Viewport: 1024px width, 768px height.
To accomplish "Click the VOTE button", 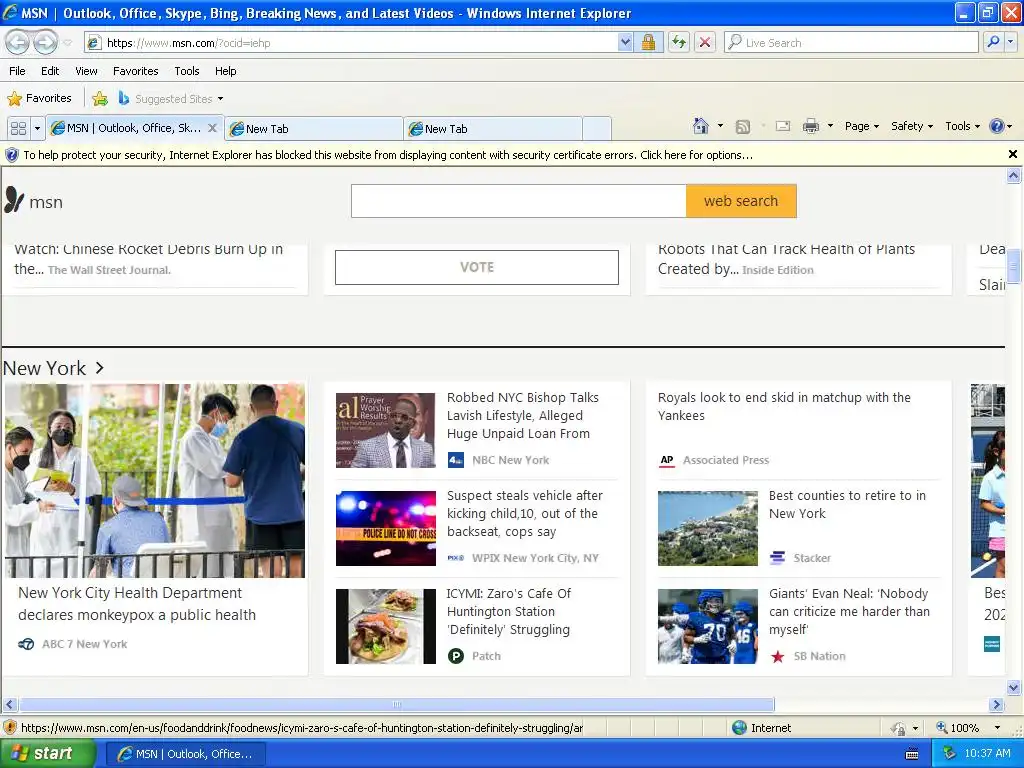I will pyautogui.click(x=477, y=267).
